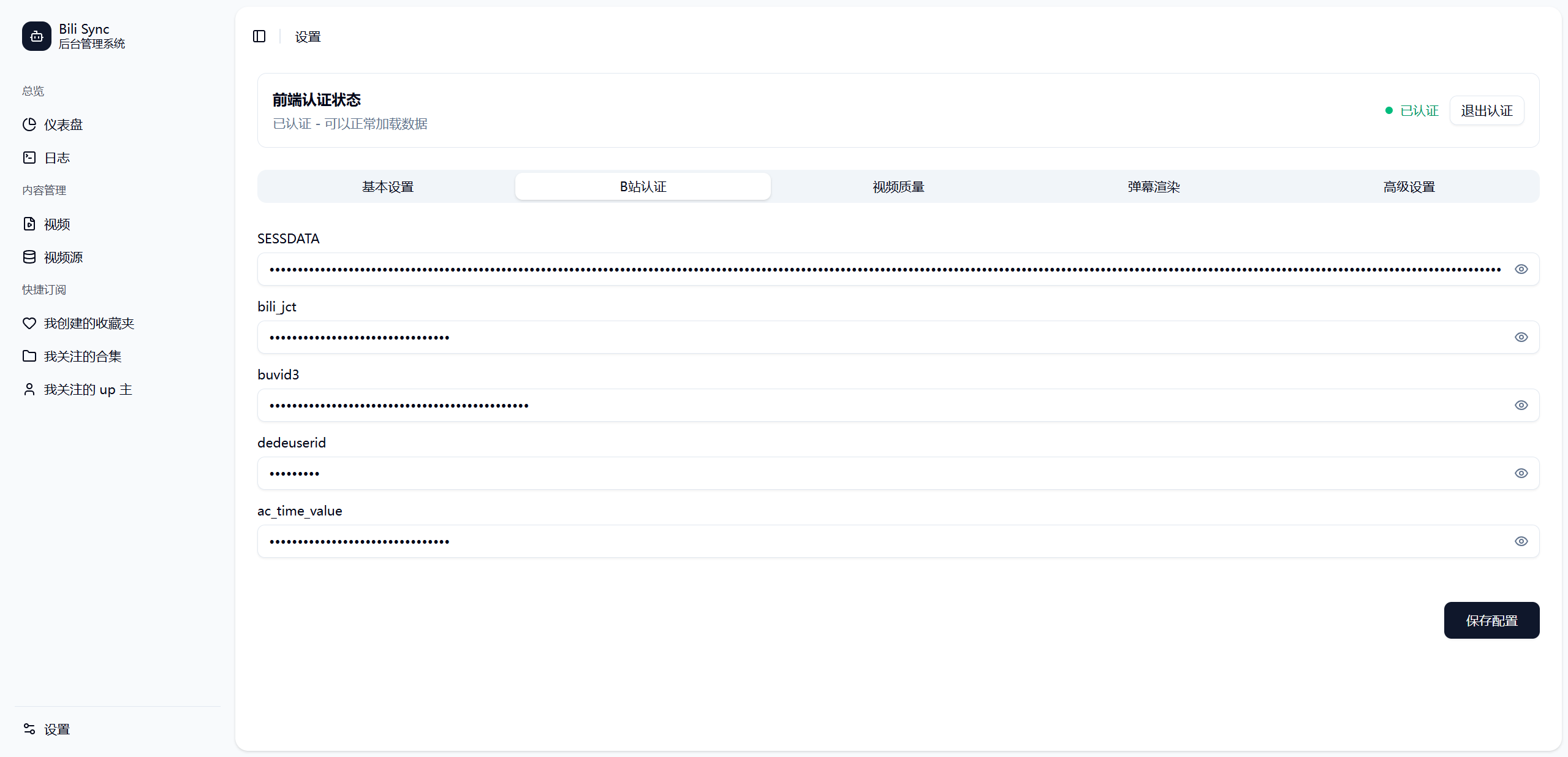This screenshot has width=1568, height=757.
Task: Show the ac_time_value field contents
Action: (x=1521, y=541)
